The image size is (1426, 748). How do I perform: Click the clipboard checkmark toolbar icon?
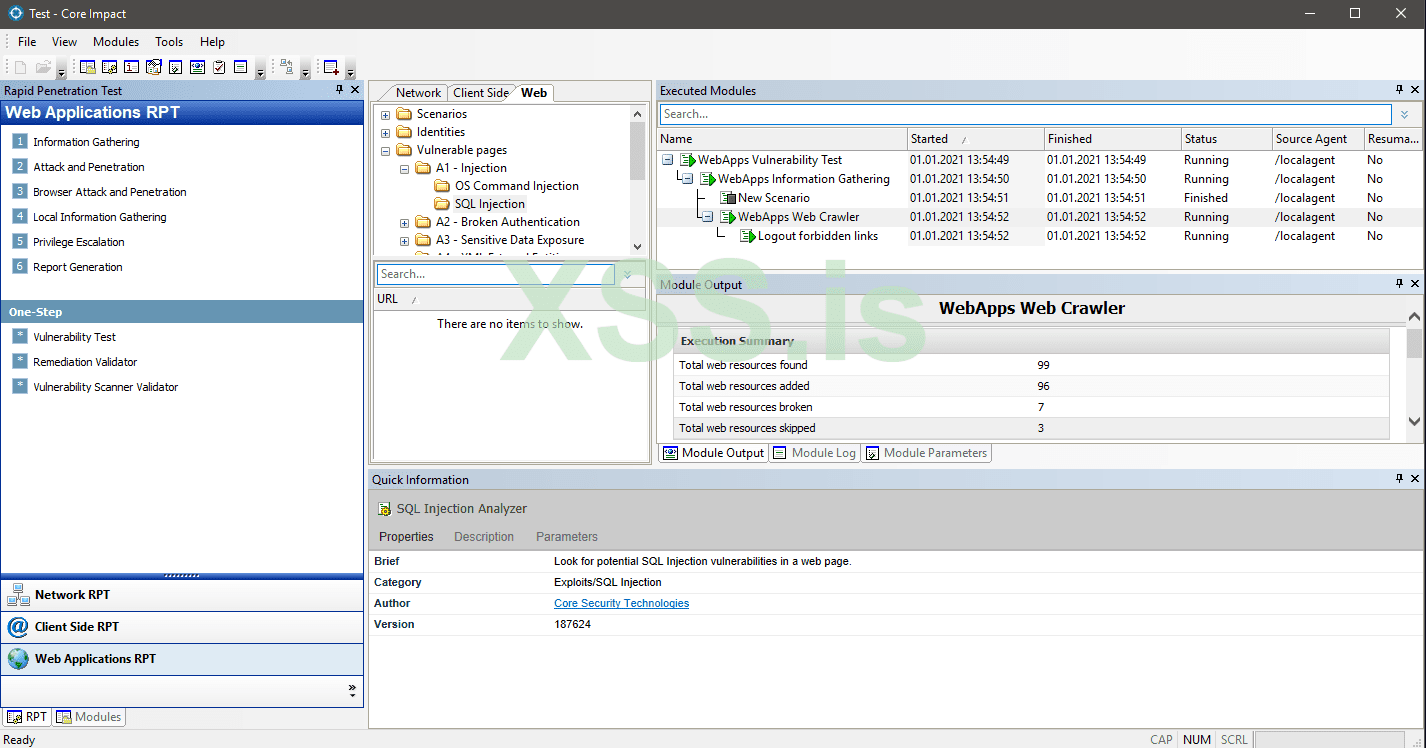(x=219, y=67)
